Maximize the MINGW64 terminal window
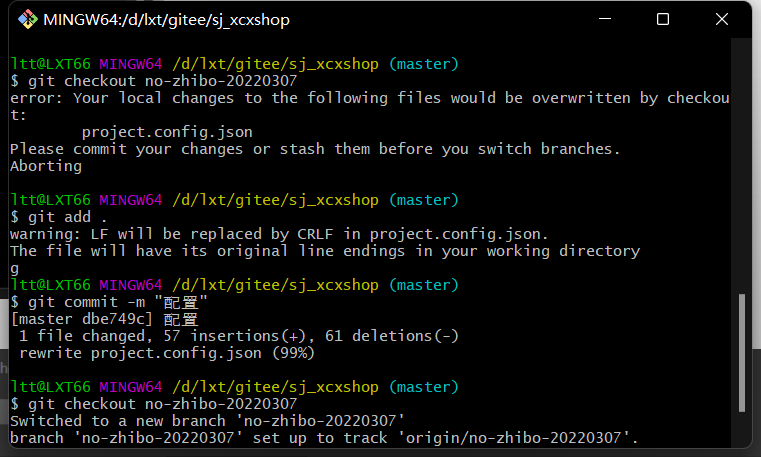 (x=663, y=19)
